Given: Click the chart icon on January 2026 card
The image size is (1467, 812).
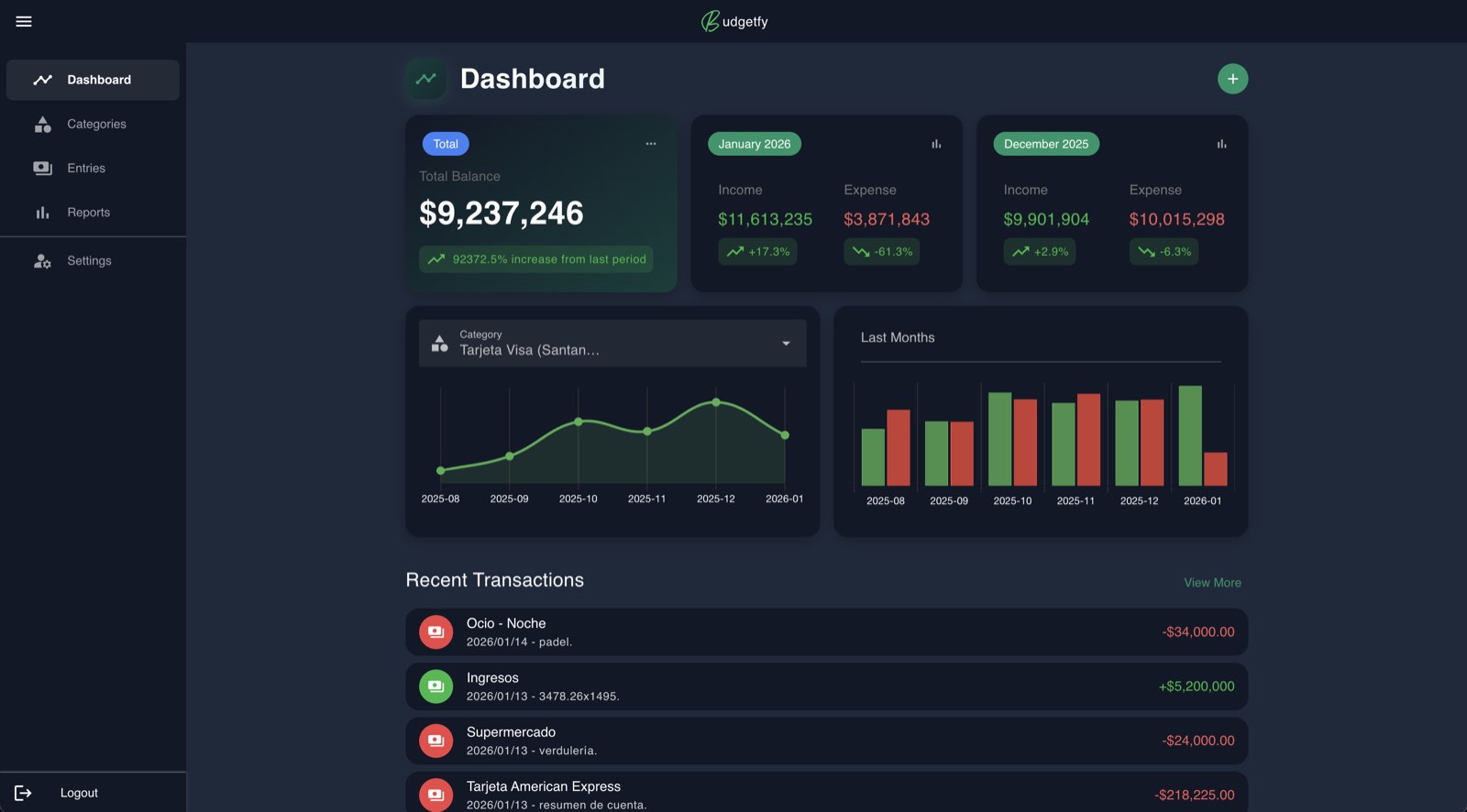Looking at the screenshot, I should tap(936, 144).
